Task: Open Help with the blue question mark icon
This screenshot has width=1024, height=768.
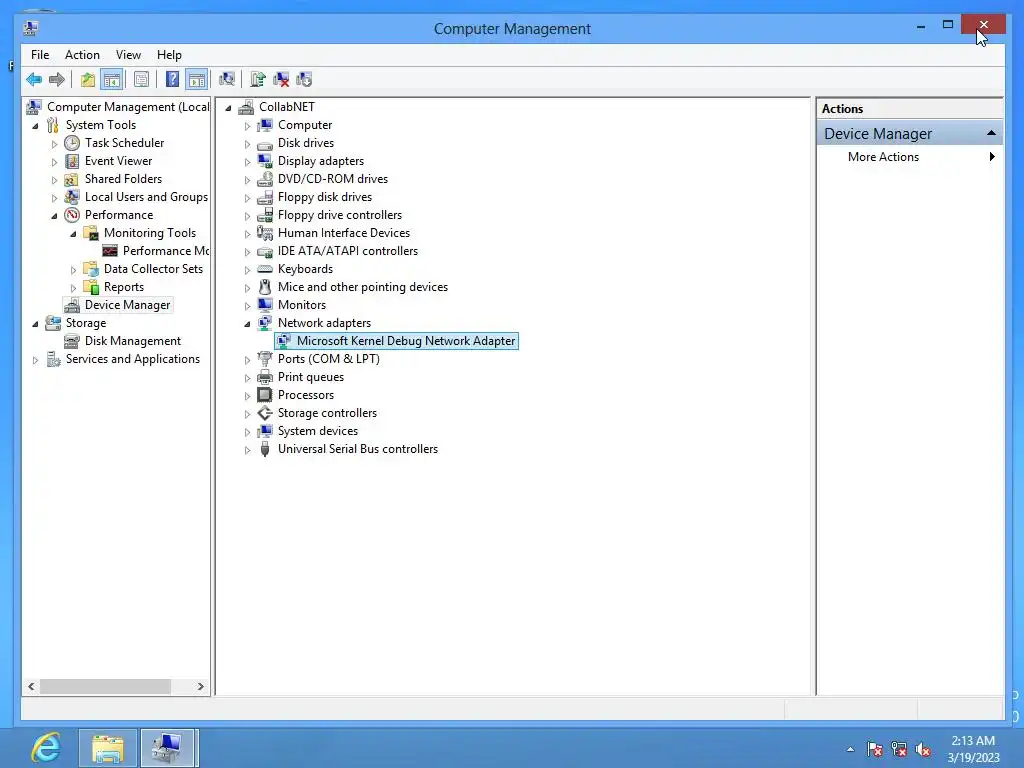Action: pos(172,80)
